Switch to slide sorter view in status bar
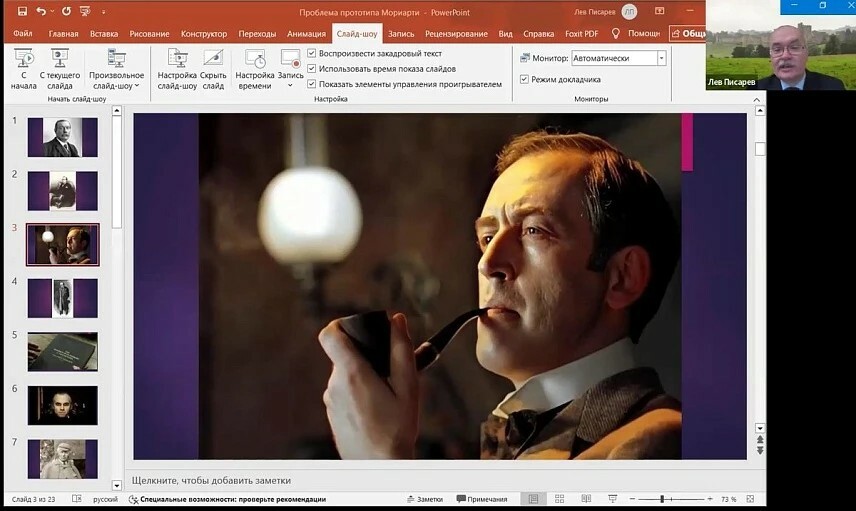 tap(558, 499)
